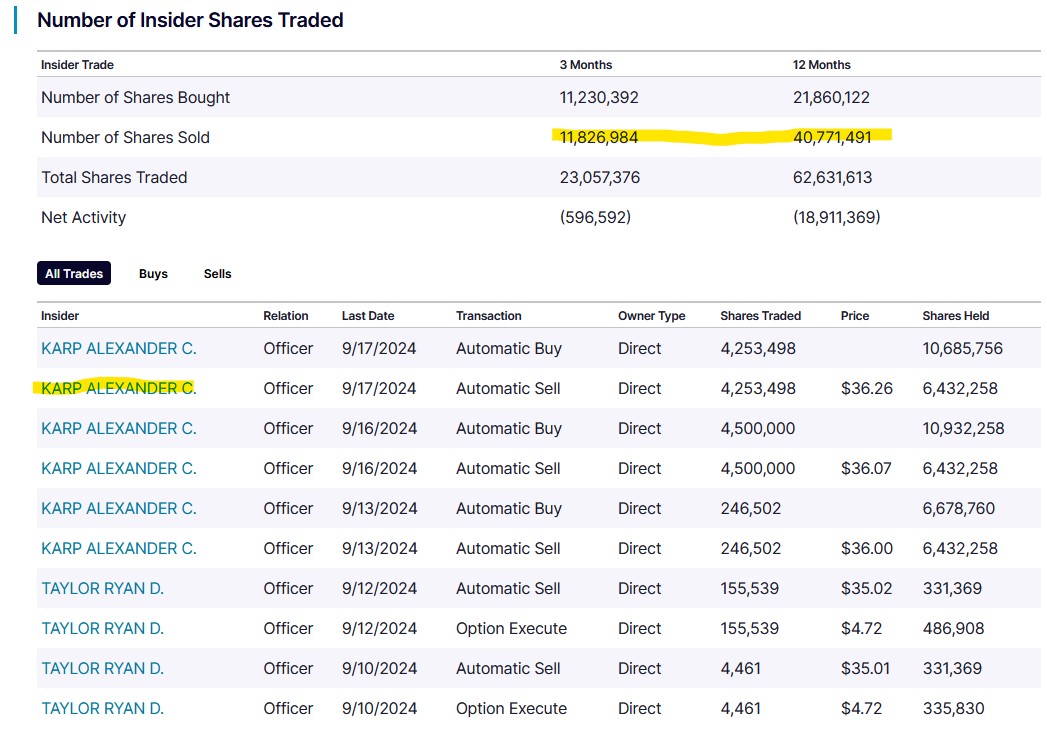This screenshot has width=1047, height=737.
Task: Open Taylor Ryan link for 9/12/2024 Automatic Sell
Action: pos(102,589)
